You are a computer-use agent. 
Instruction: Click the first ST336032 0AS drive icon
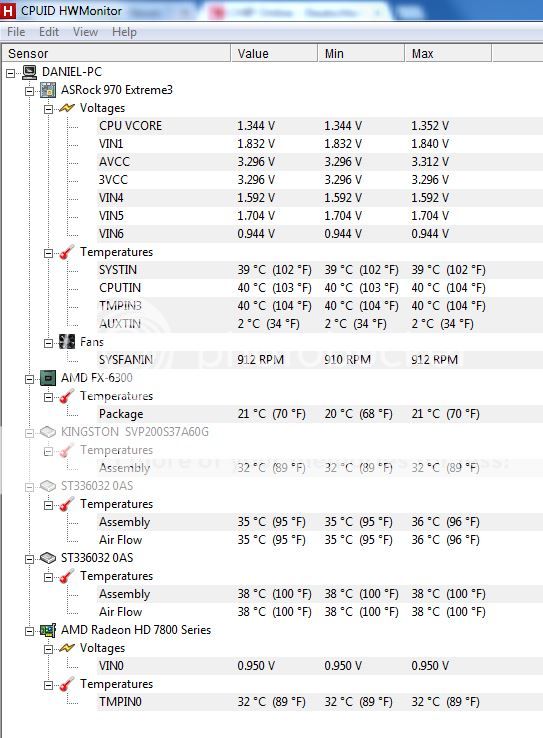[x=48, y=486]
